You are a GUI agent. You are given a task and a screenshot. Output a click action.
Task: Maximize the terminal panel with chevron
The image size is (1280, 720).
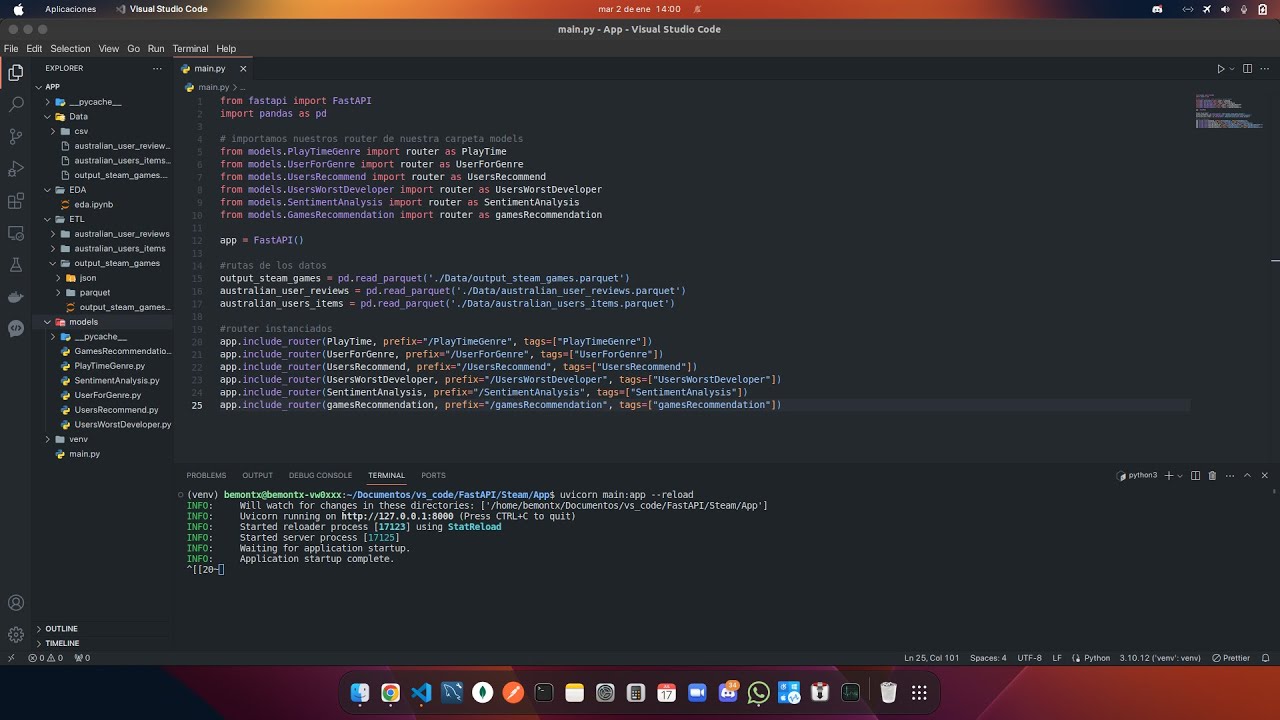[x=1247, y=476]
